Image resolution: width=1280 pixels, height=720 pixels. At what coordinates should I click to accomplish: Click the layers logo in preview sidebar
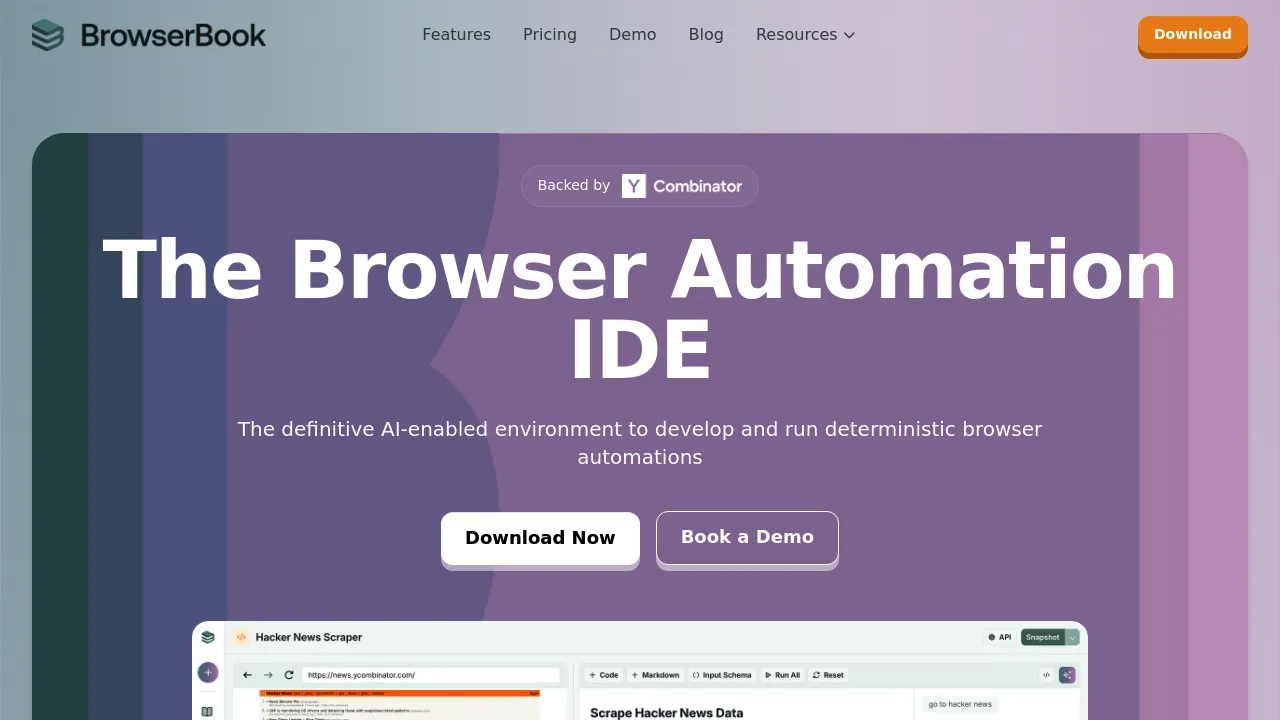pos(208,637)
